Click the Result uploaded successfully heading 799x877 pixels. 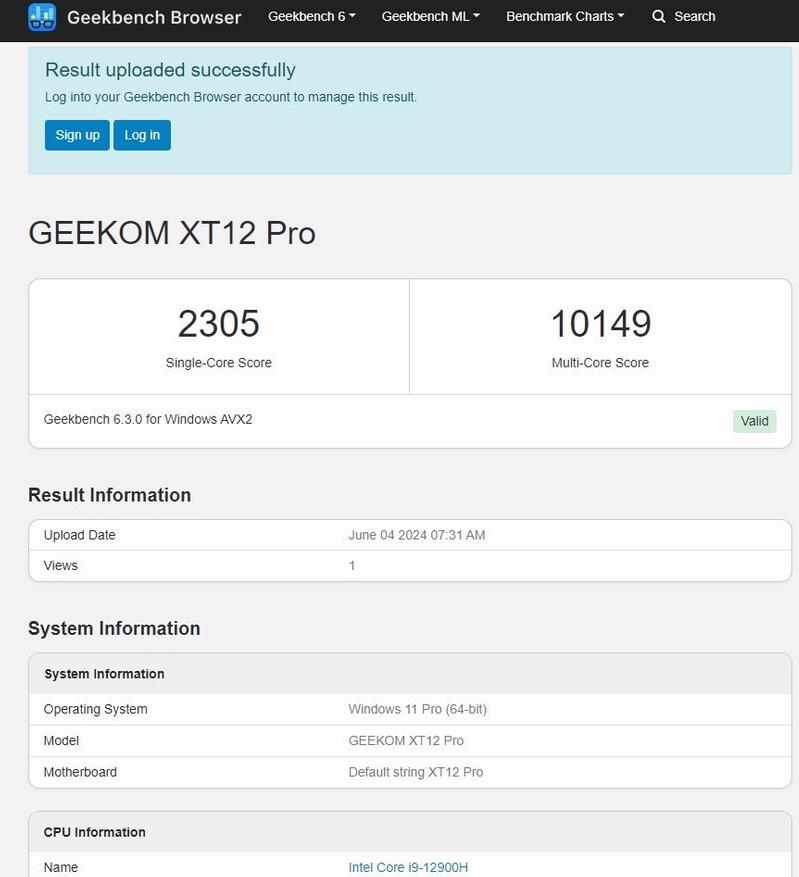pyautogui.click(x=170, y=70)
